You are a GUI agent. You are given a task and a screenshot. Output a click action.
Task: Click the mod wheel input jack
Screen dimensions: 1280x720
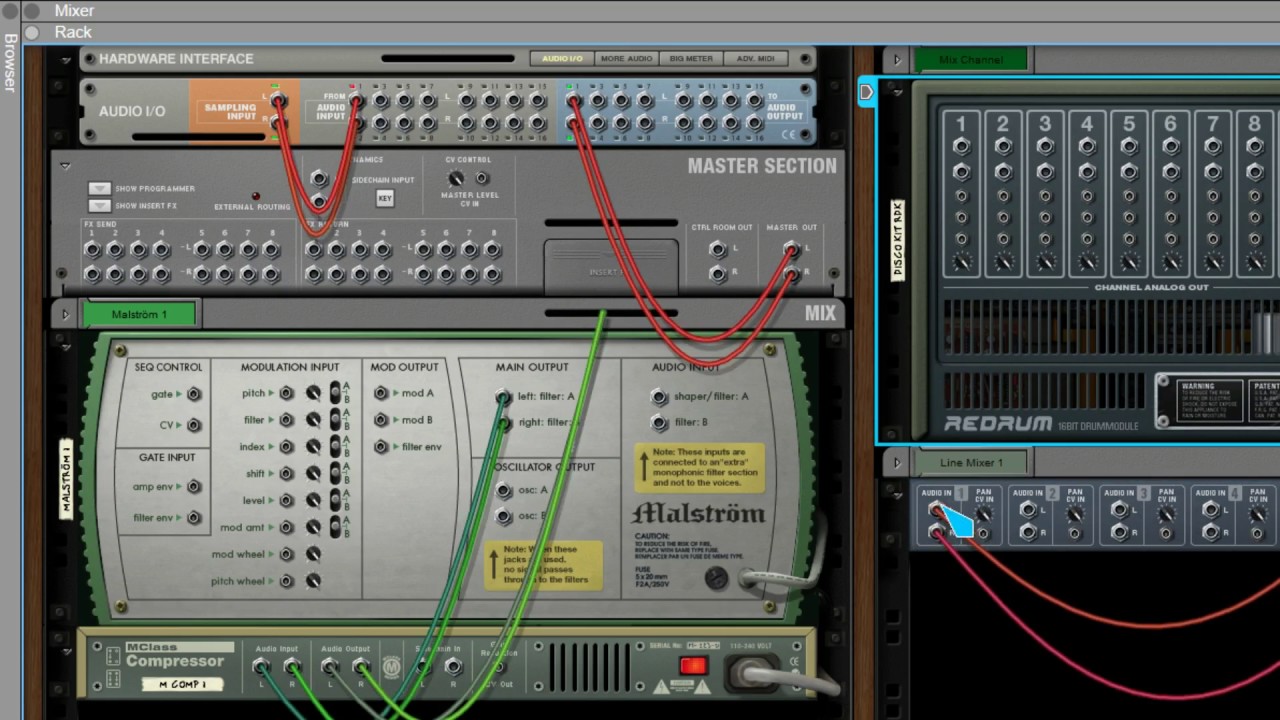tap(287, 554)
